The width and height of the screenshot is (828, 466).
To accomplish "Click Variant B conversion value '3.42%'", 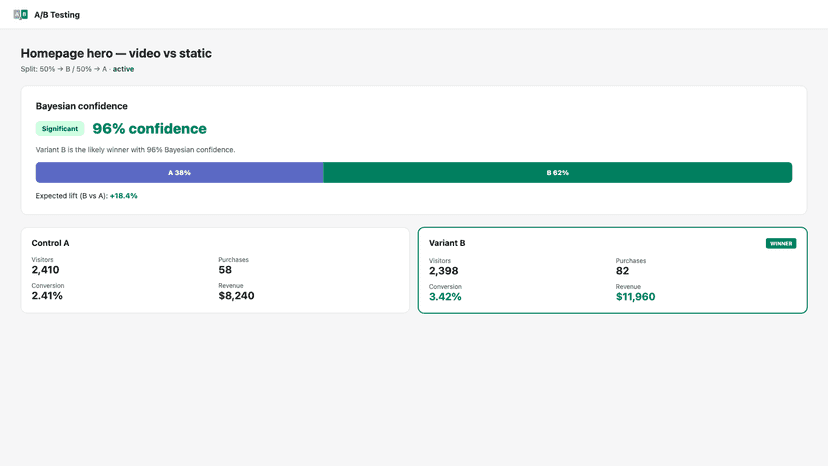I will pos(445,297).
